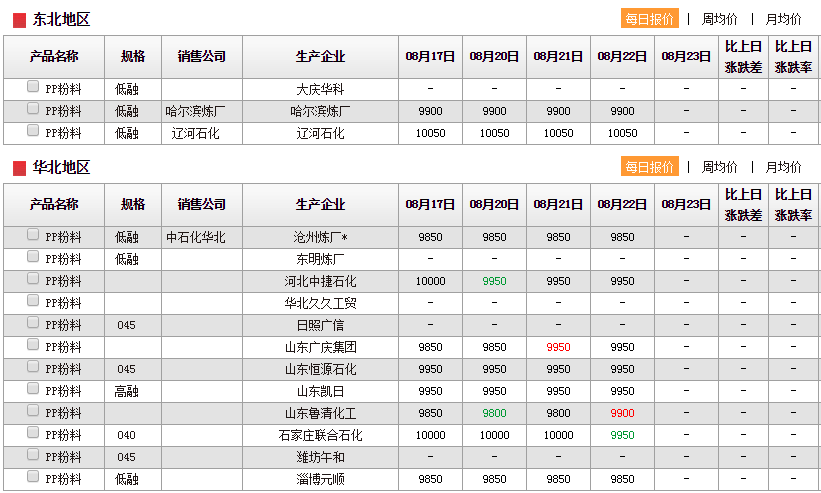
Task: Click 比上日涨跌率 header in 华北地区 table
Action: click(x=793, y=205)
